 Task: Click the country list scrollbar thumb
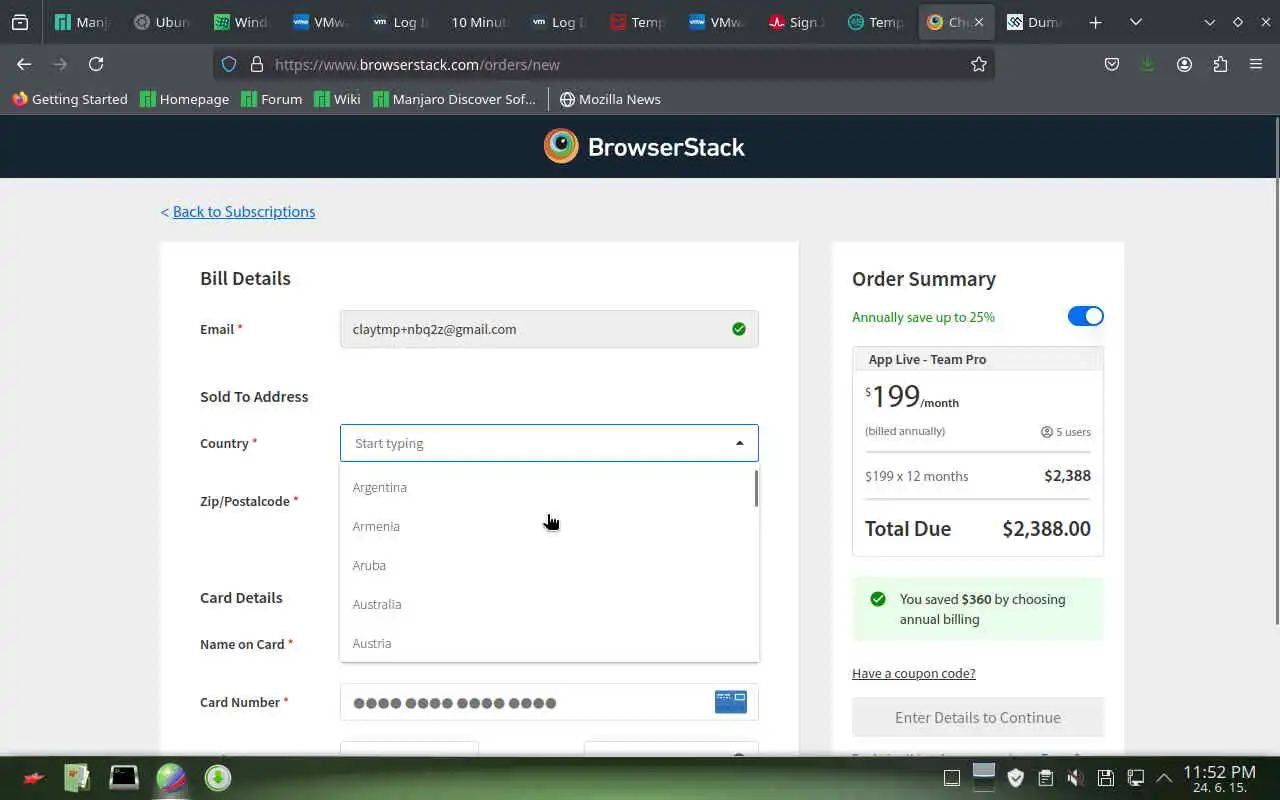point(756,488)
